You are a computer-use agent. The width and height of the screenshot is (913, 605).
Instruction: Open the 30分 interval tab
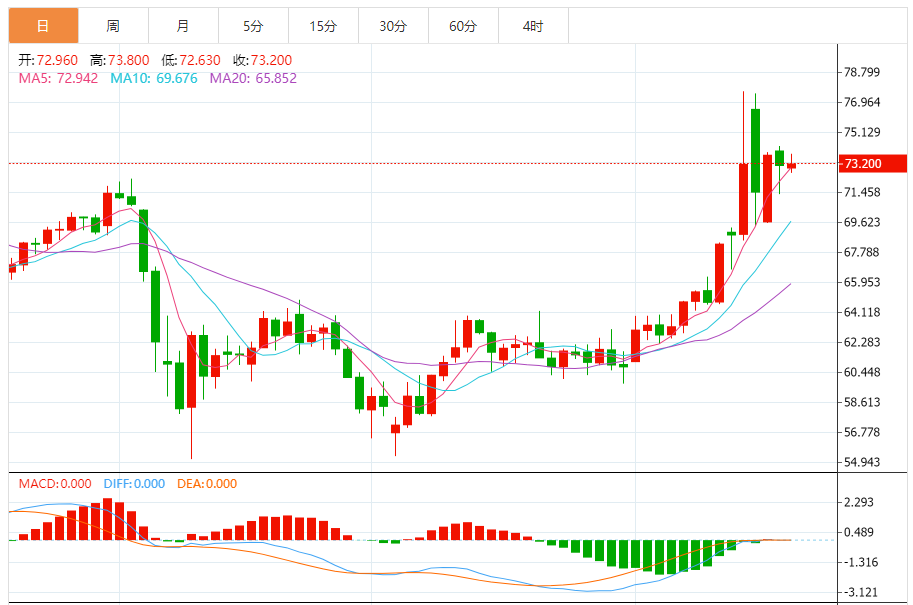393,26
